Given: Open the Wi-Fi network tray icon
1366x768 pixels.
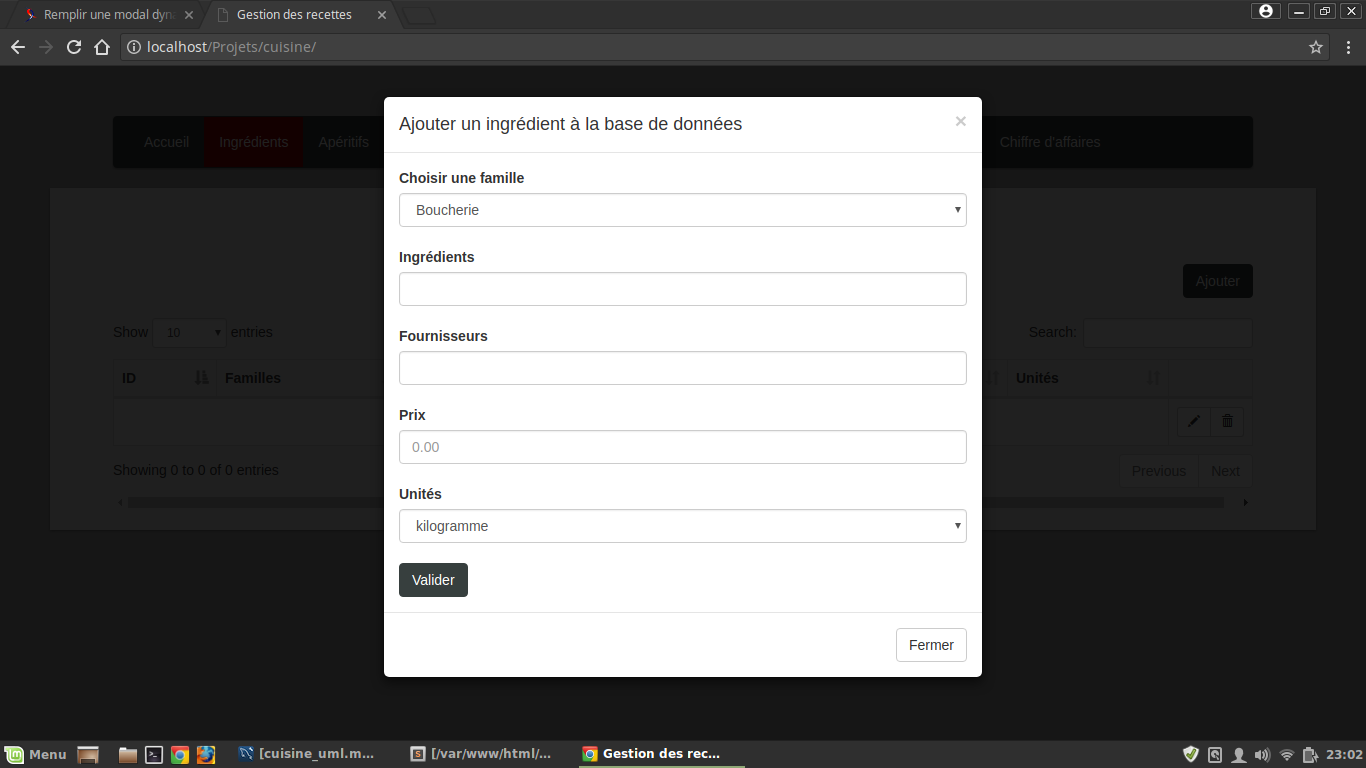Looking at the screenshot, I should [1287, 755].
